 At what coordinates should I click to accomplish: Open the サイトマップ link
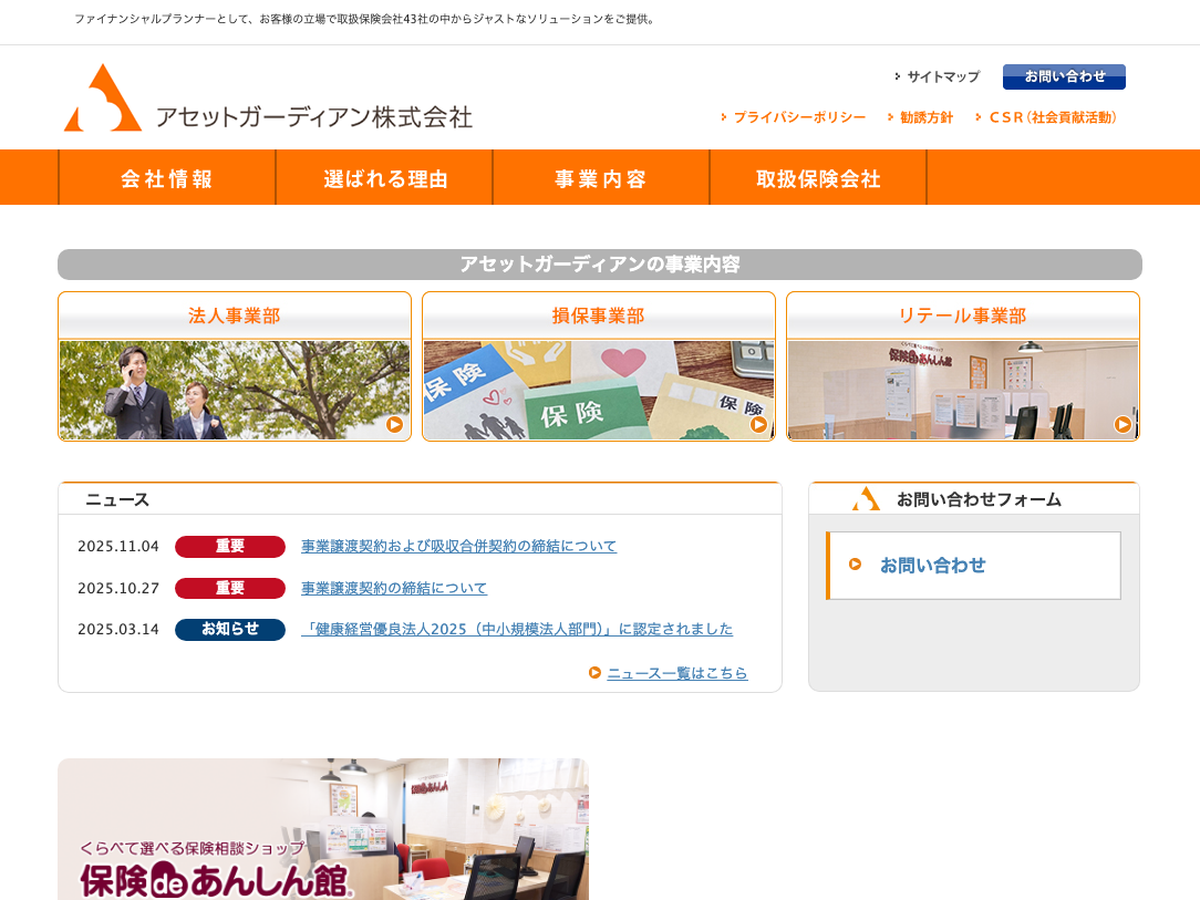942,77
